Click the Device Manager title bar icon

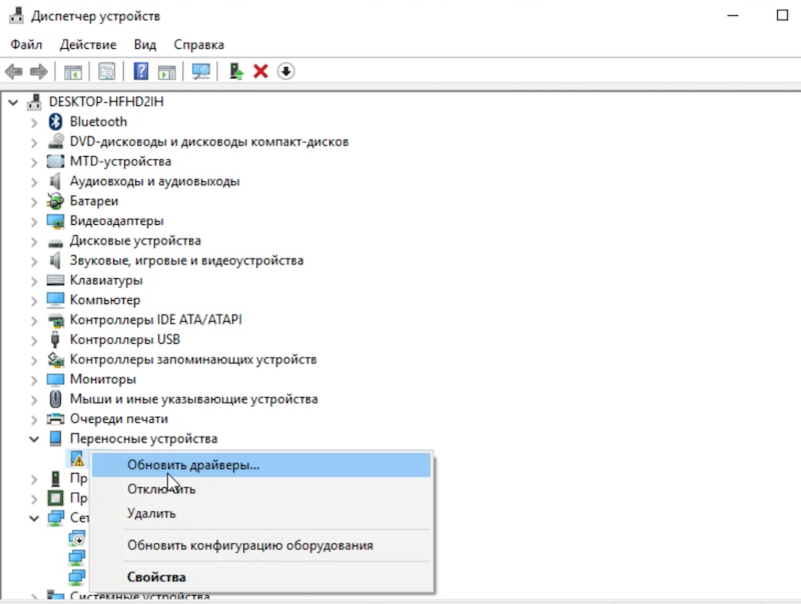click(16, 16)
